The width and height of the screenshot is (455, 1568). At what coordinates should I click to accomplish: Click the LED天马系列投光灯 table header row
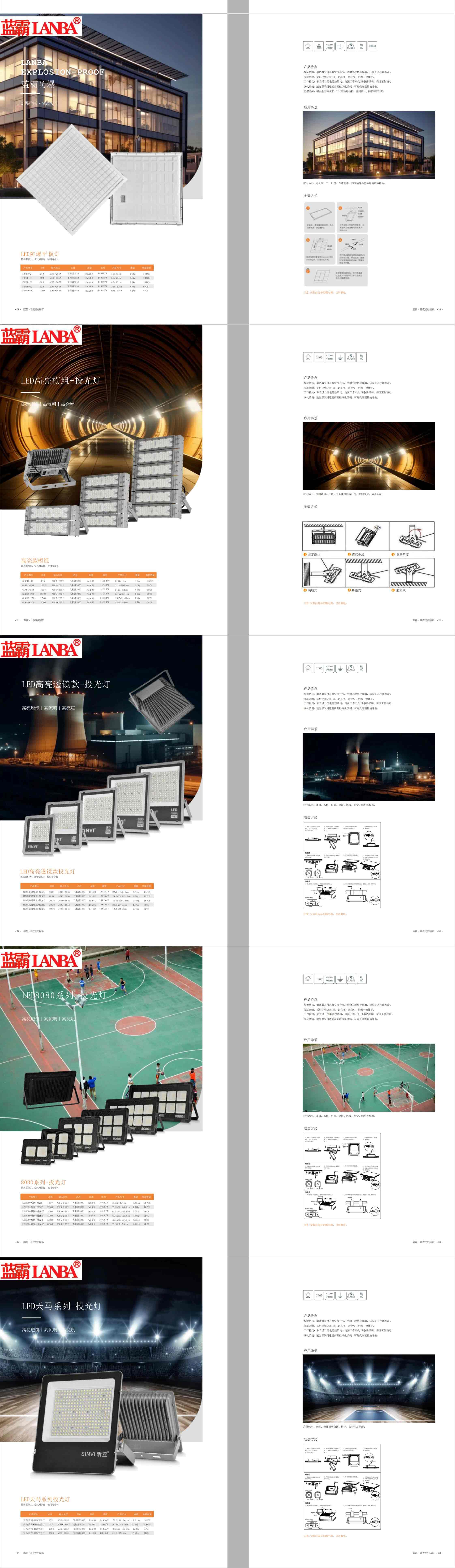click(87, 1514)
